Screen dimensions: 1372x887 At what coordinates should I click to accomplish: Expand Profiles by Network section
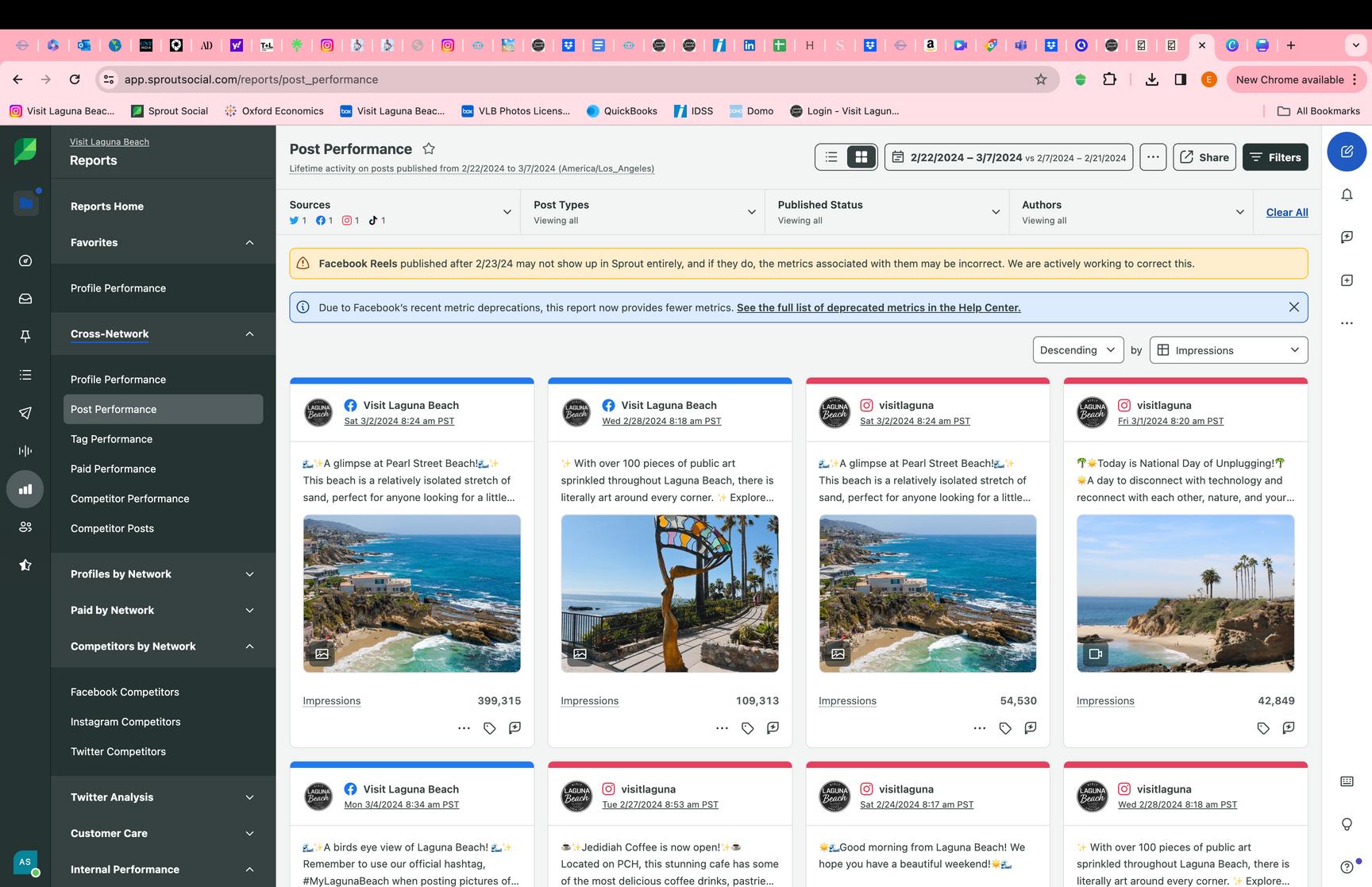pos(163,574)
